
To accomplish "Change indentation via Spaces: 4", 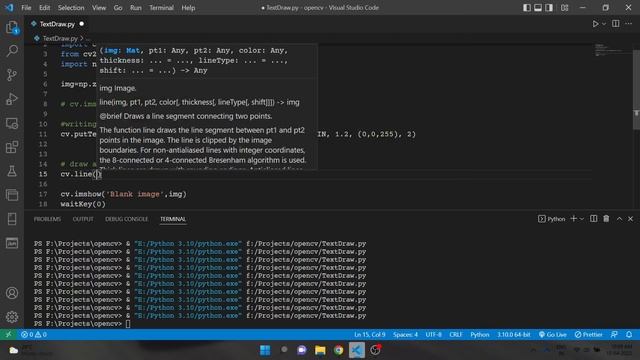I will pos(405,335).
